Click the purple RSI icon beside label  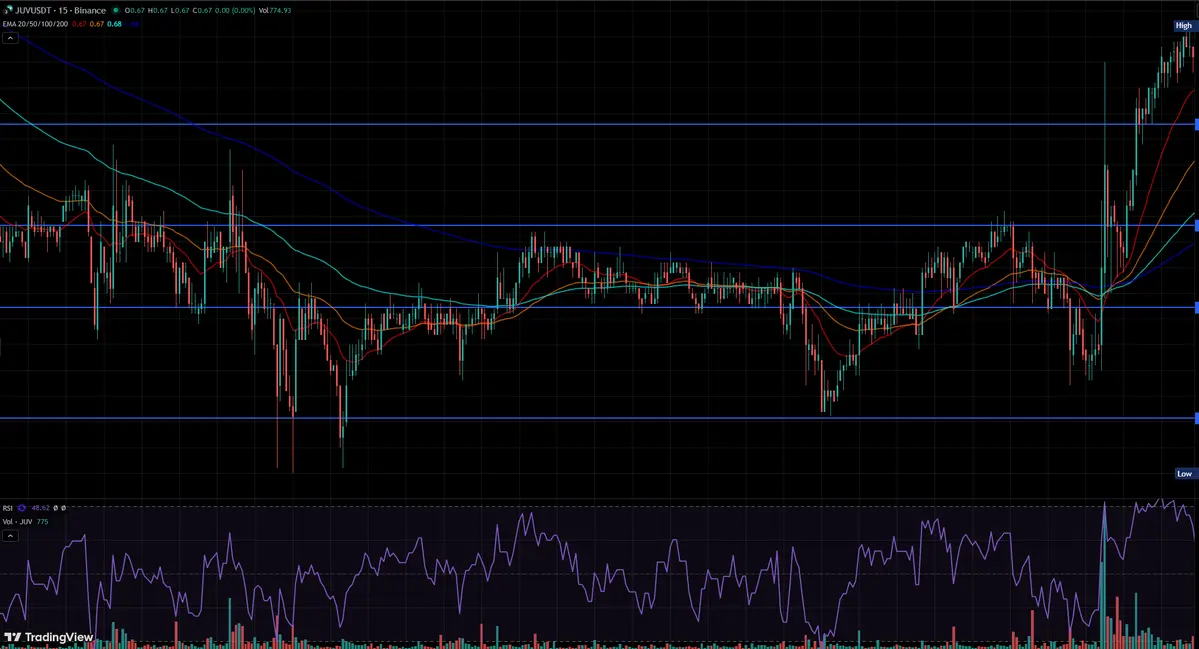tap(21, 508)
